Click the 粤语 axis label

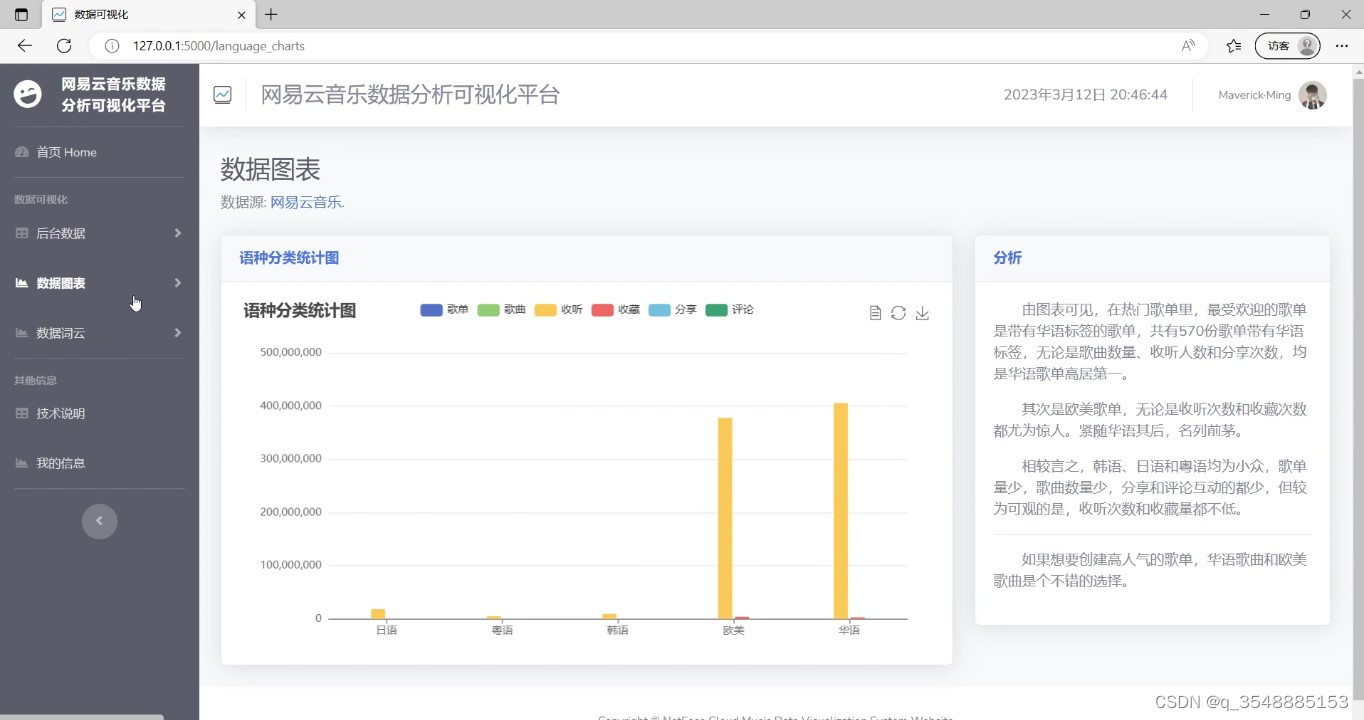tap(502, 630)
